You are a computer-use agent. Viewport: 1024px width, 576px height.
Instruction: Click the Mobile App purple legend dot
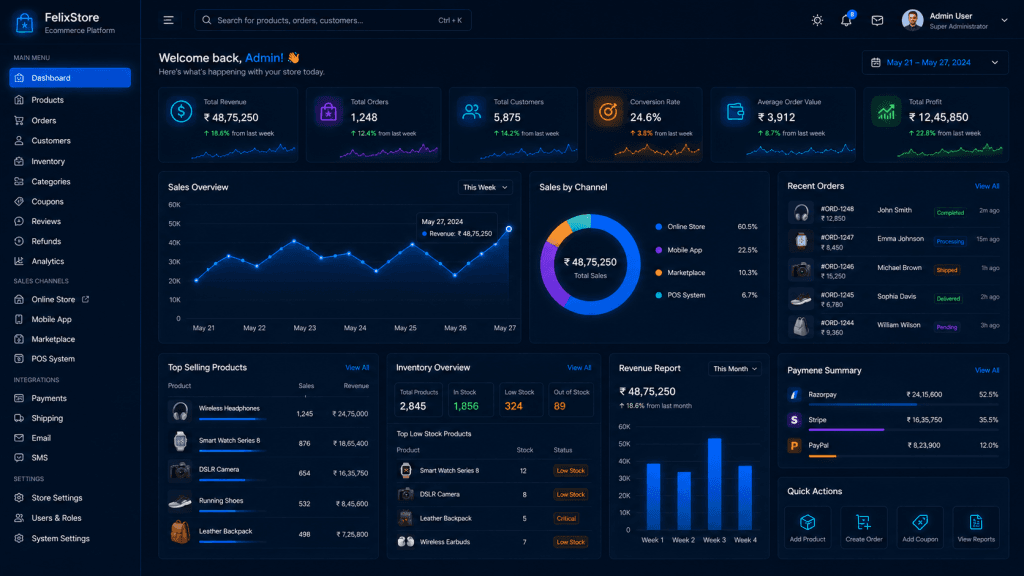coord(658,250)
